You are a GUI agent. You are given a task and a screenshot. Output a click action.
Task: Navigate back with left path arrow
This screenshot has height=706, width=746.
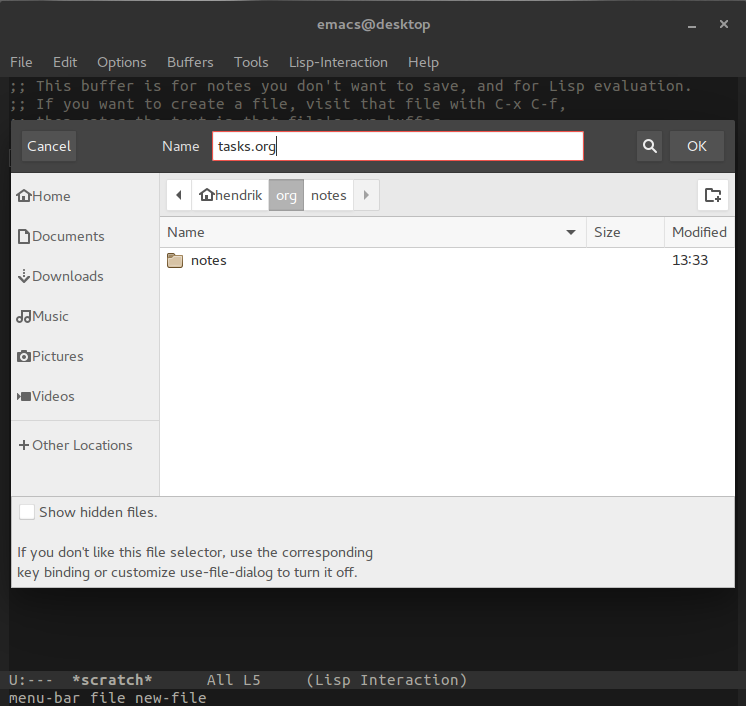(x=179, y=195)
